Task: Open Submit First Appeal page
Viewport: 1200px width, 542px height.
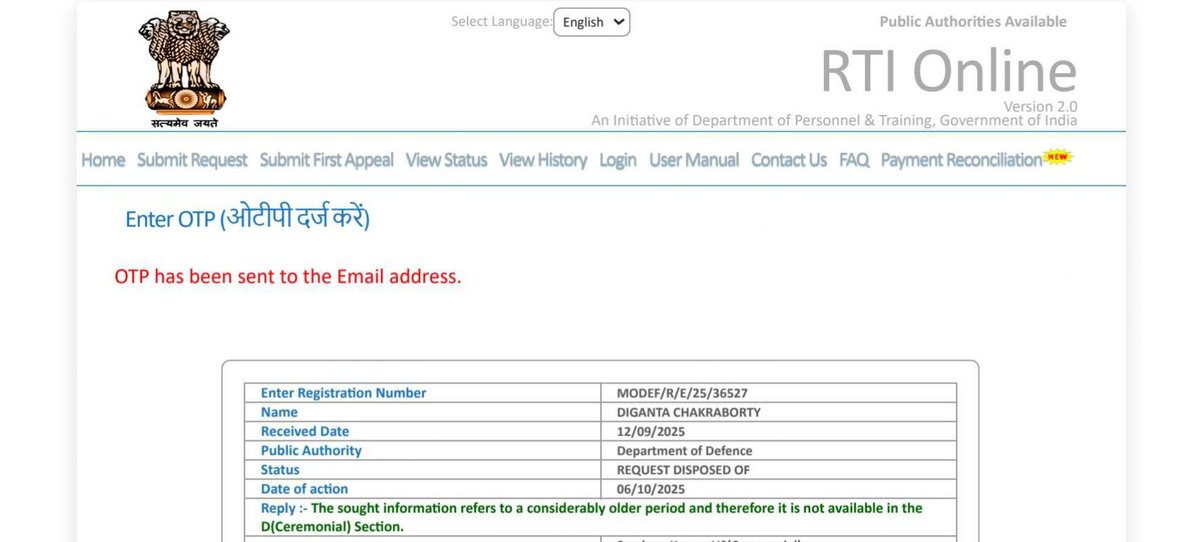Action: pyautogui.click(x=327, y=160)
